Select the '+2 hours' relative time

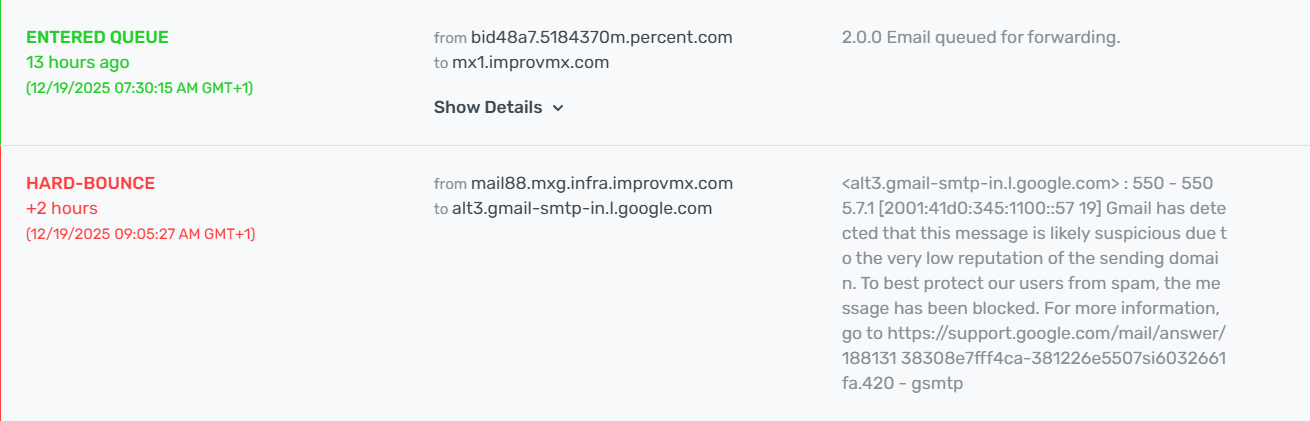pos(61,208)
